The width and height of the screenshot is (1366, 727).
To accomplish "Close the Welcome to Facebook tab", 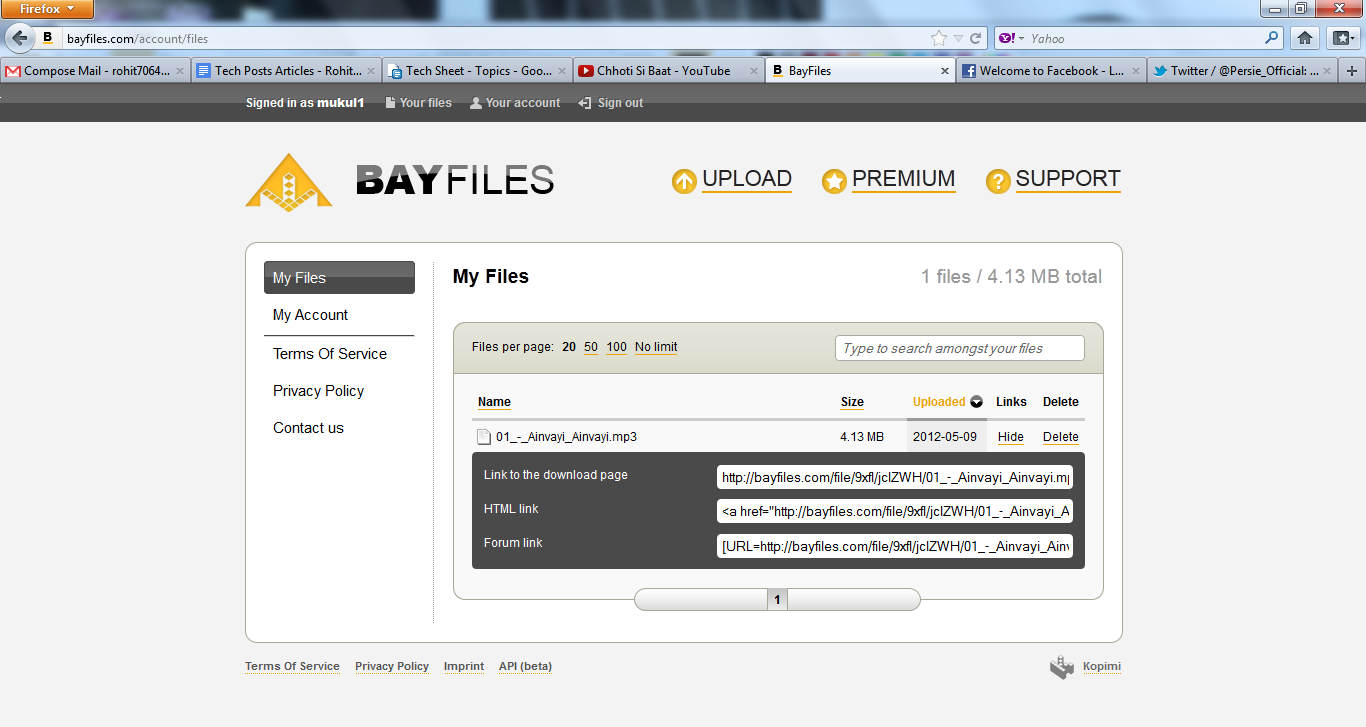I will pyautogui.click(x=1136, y=71).
